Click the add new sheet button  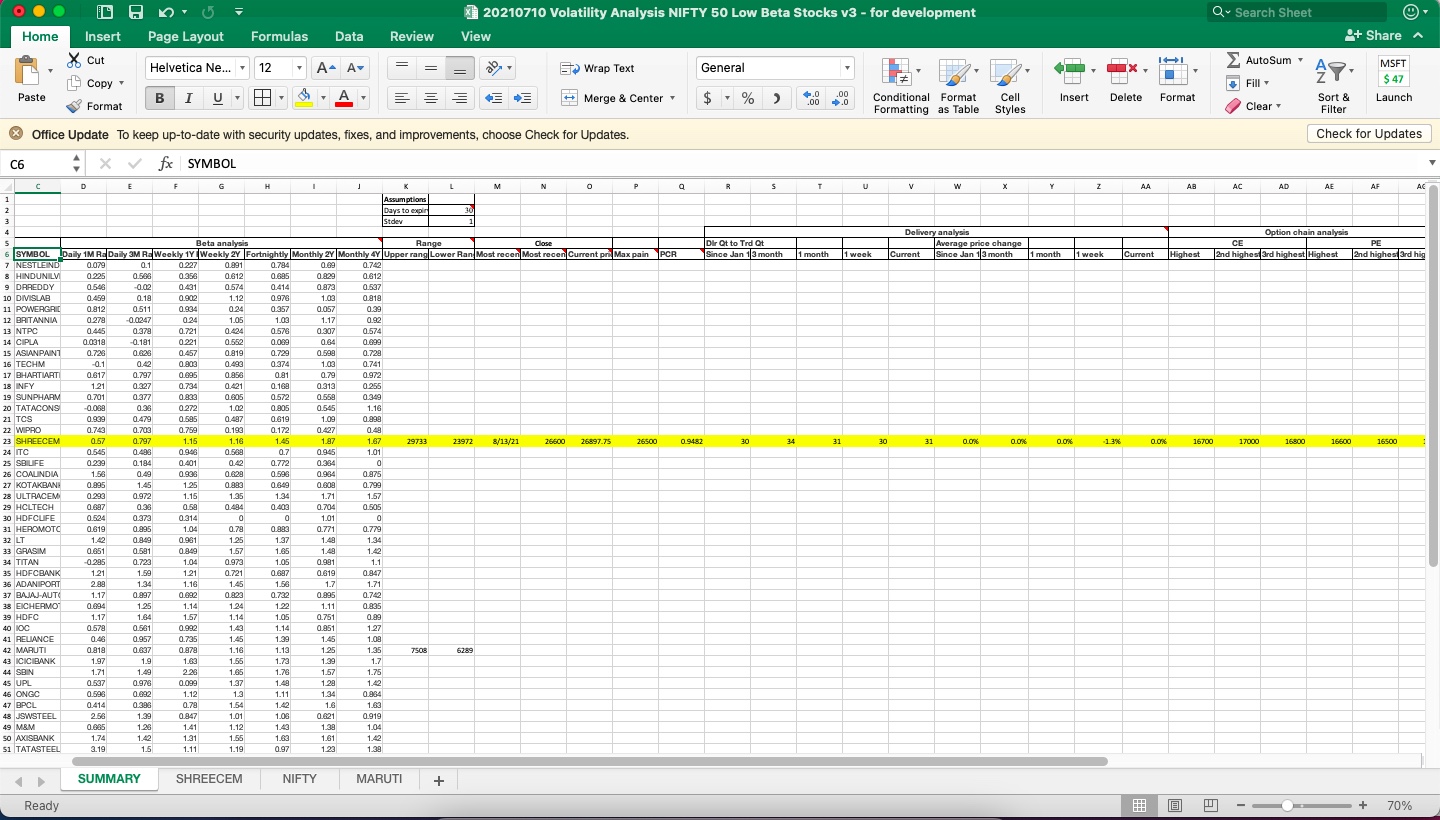click(x=437, y=779)
